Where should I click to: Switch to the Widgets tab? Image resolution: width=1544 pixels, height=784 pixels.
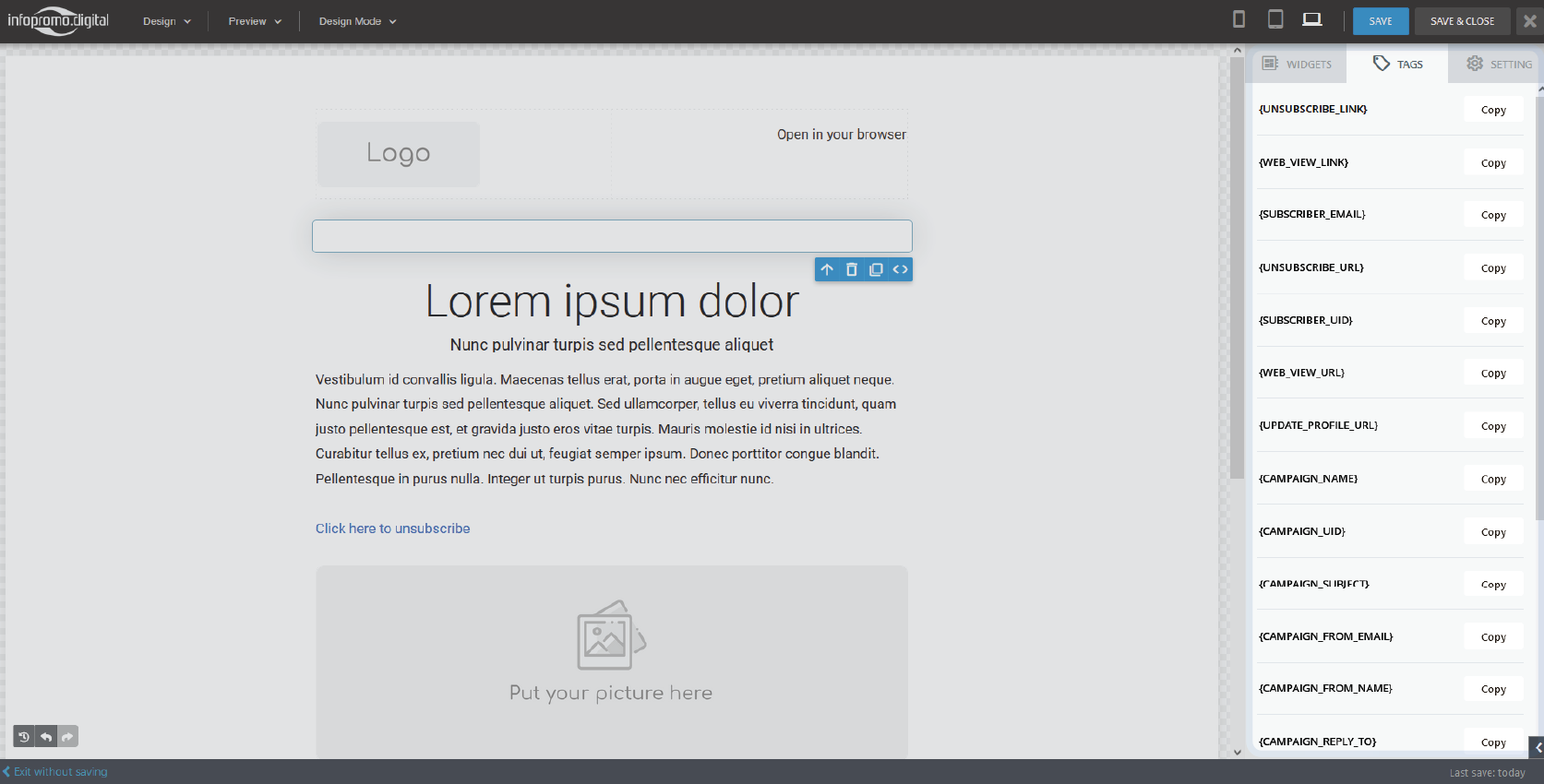click(1297, 64)
